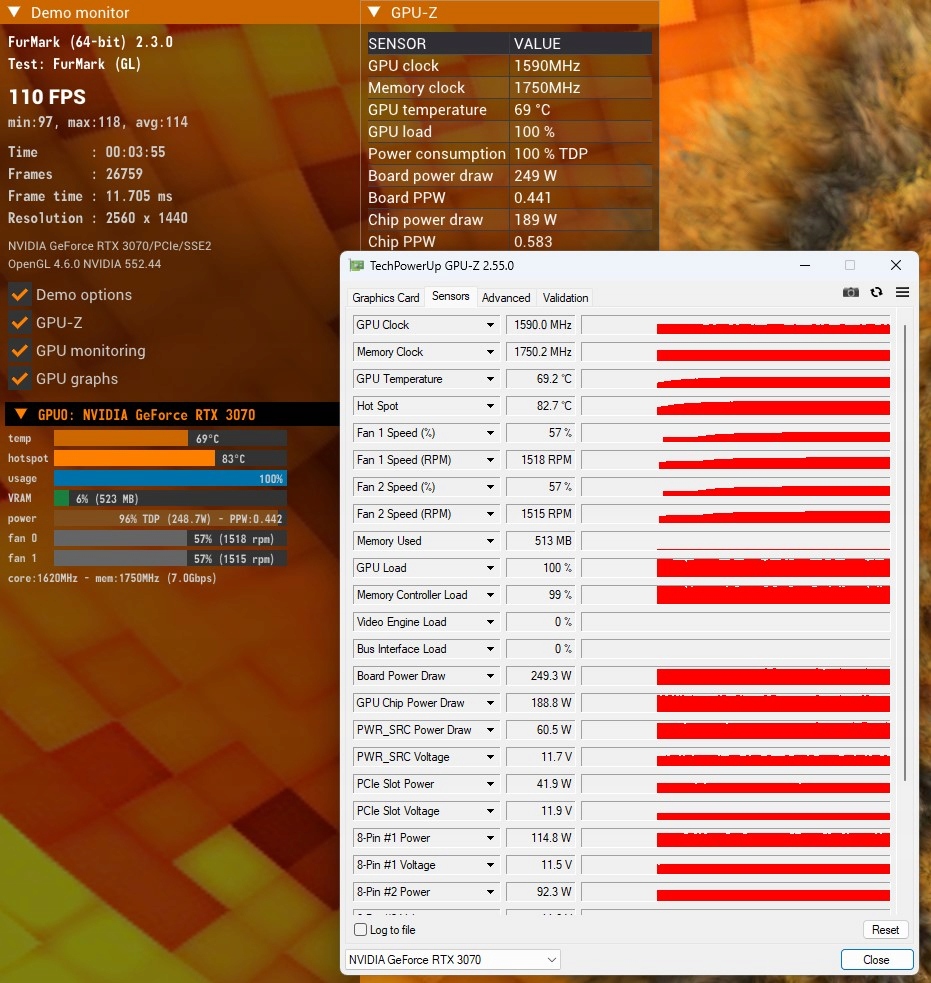Image resolution: width=931 pixels, height=983 pixels.
Task: Click the GPU-Z refresh icon
Action: (876, 292)
